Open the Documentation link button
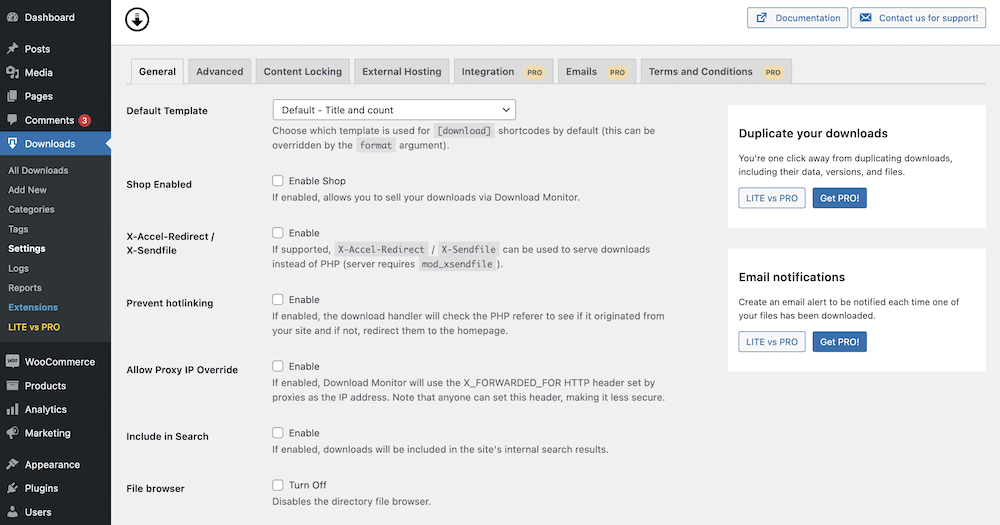This screenshot has width=1000, height=525. coord(797,18)
